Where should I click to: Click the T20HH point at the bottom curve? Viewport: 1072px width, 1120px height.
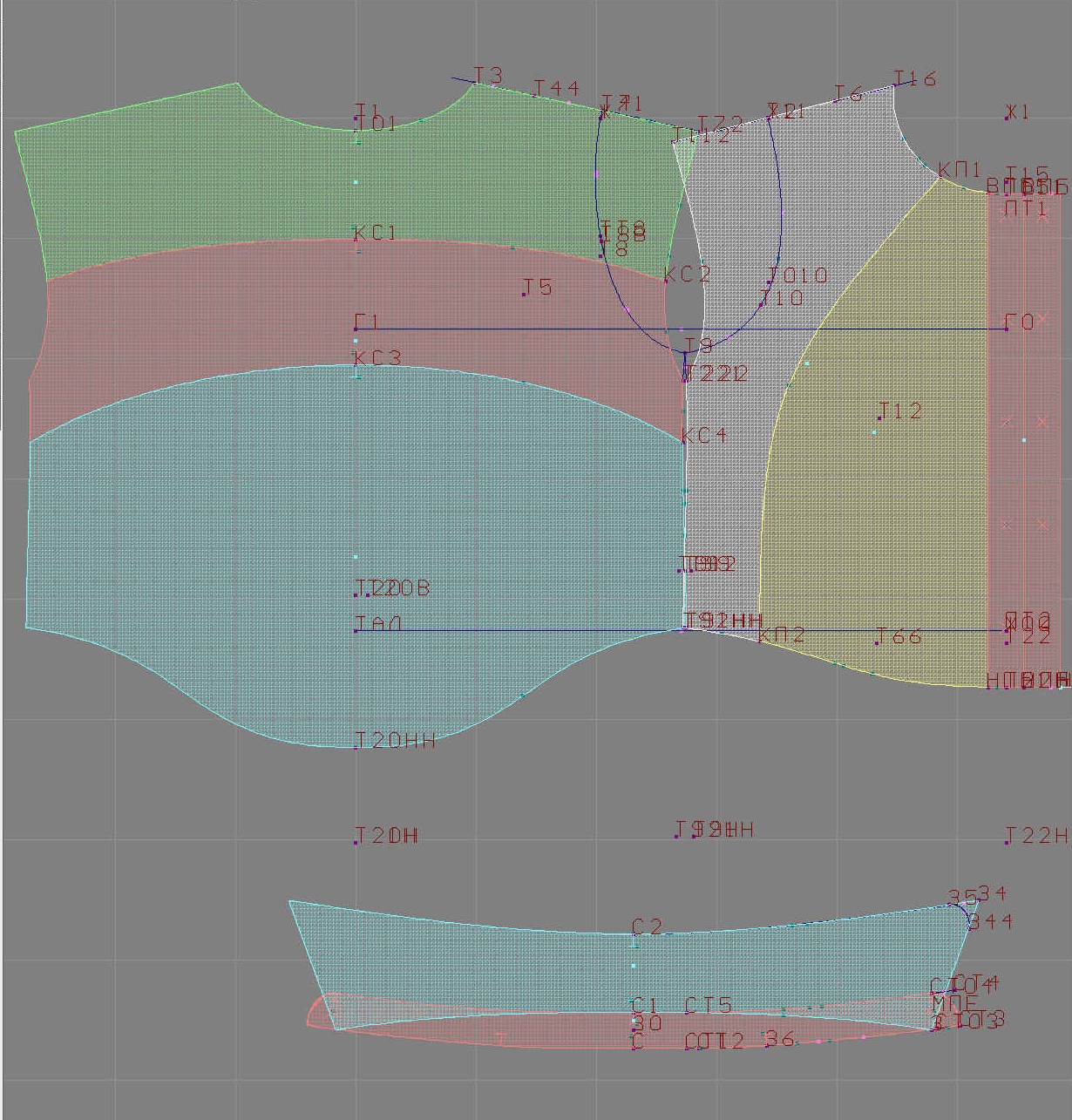(x=356, y=747)
